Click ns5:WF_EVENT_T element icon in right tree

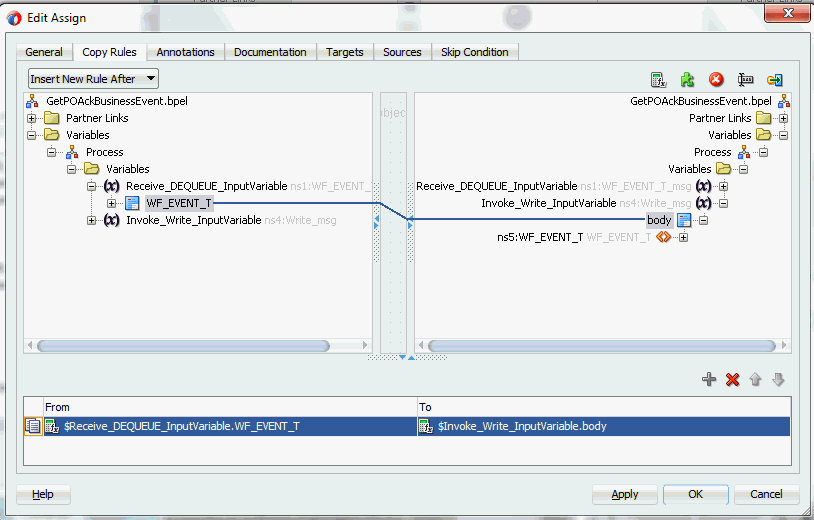663,237
